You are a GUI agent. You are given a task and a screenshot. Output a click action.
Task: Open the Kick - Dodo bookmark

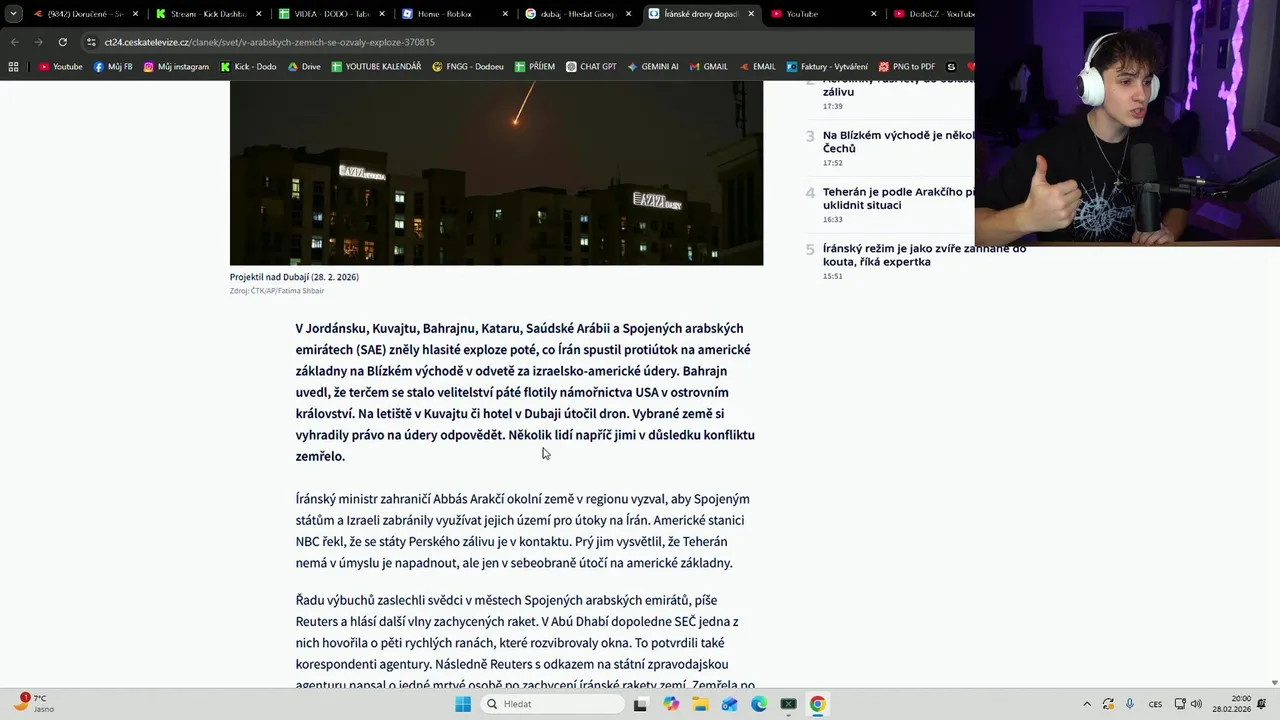249,67
